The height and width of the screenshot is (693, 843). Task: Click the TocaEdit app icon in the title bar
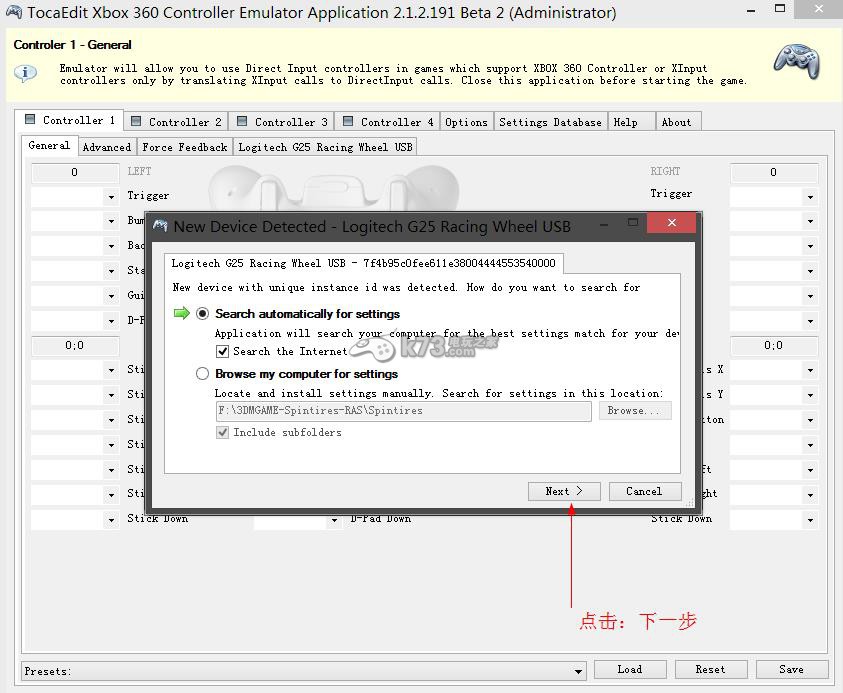coord(12,13)
